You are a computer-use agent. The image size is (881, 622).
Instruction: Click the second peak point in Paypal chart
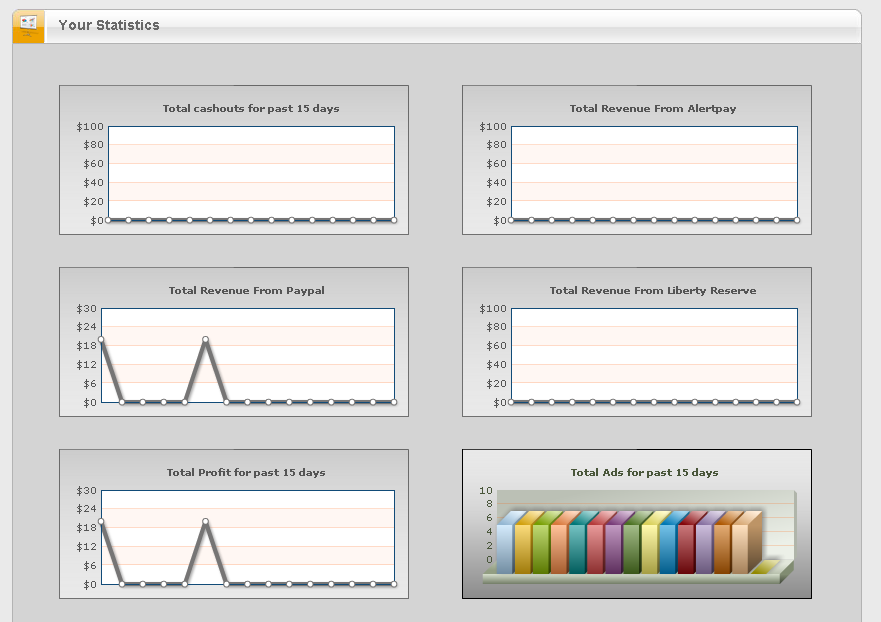coord(206,339)
